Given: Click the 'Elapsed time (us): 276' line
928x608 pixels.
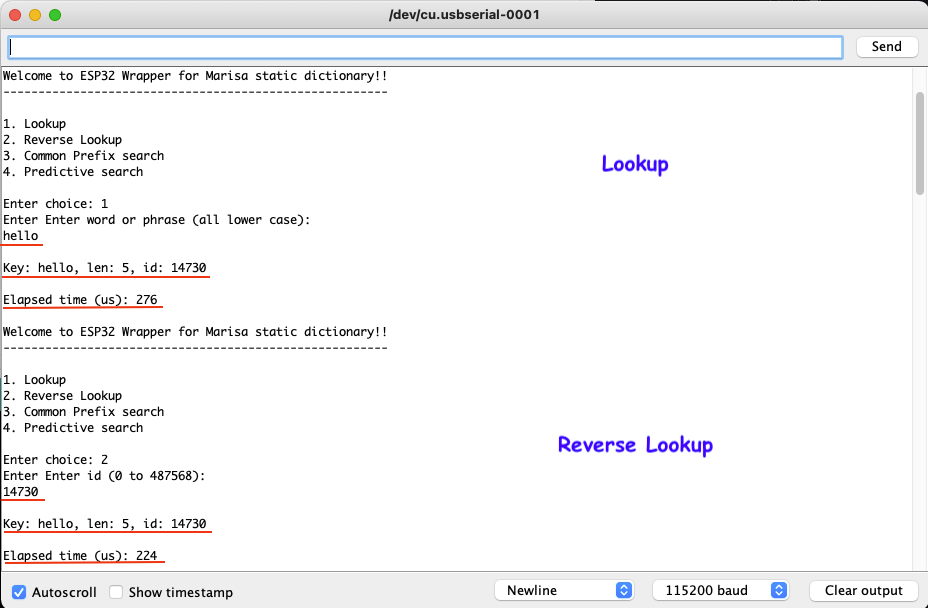Looking at the screenshot, I should pyautogui.click(x=80, y=300).
